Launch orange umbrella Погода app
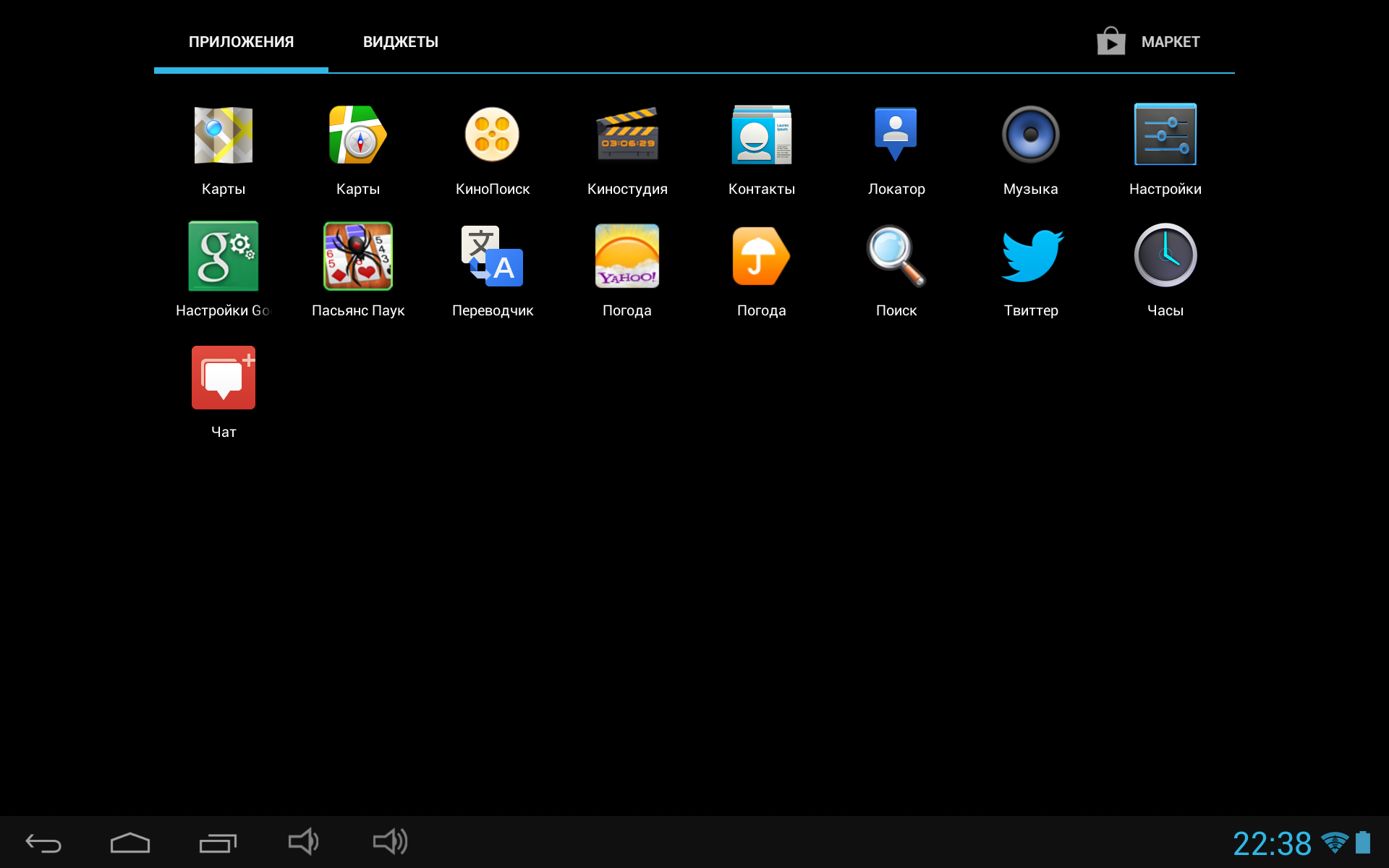Image resolution: width=1389 pixels, height=868 pixels. tap(761, 256)
